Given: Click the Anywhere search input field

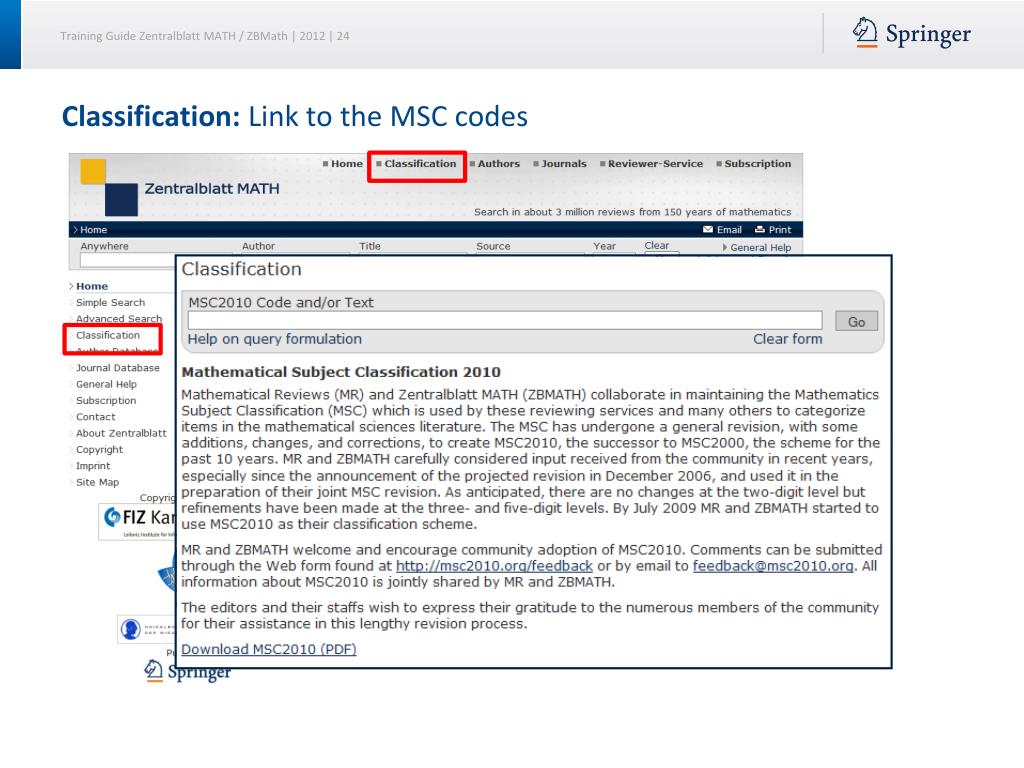Looking at the screenshot, I should coord(127,260).
